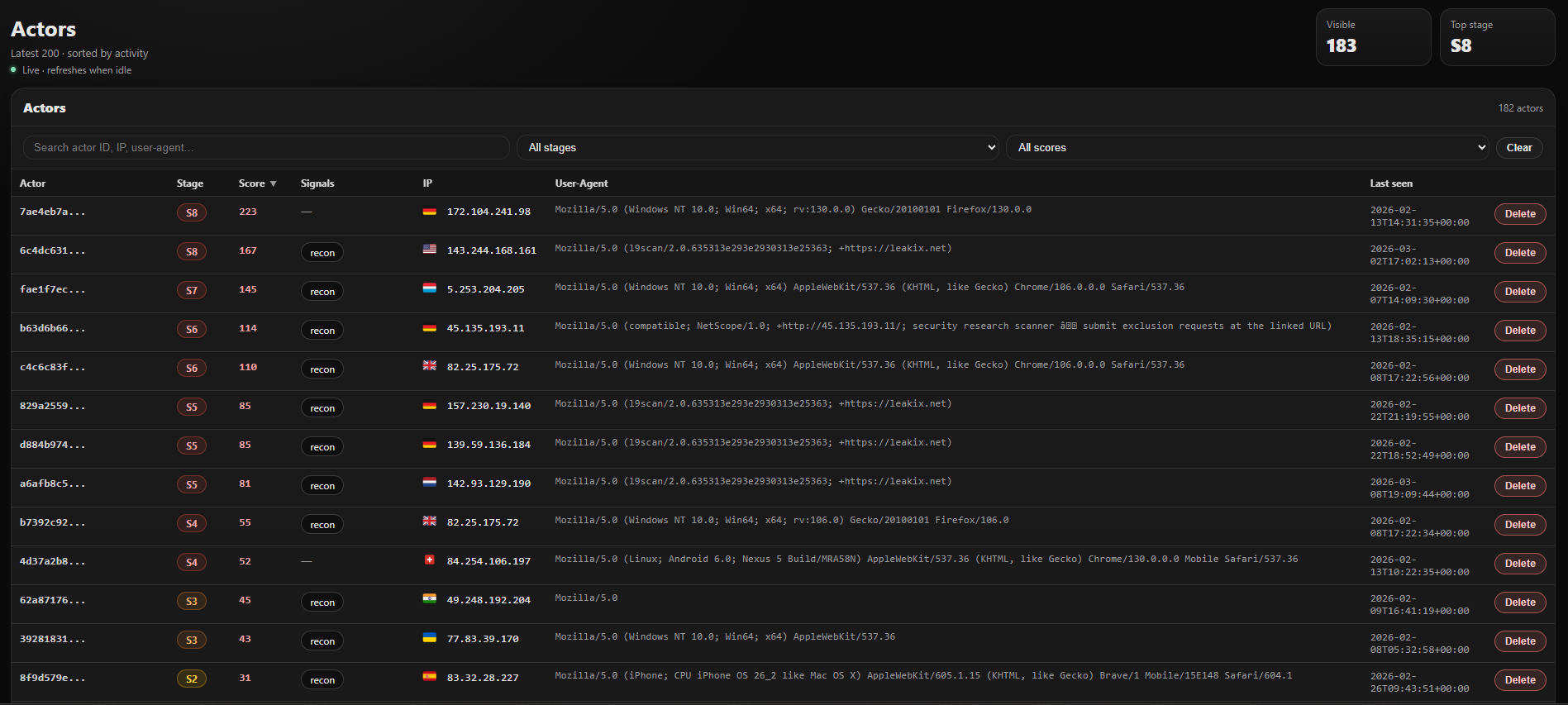
Task: Expand the All scores dropdown filter
Action: (1247, 148)
